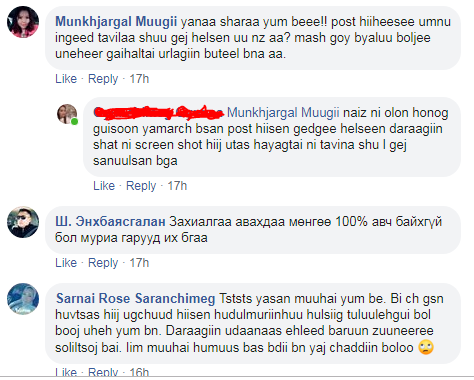Open Munkhjargal Muugii's profile picture
This screenshot has height=380, width=474.
23,22
